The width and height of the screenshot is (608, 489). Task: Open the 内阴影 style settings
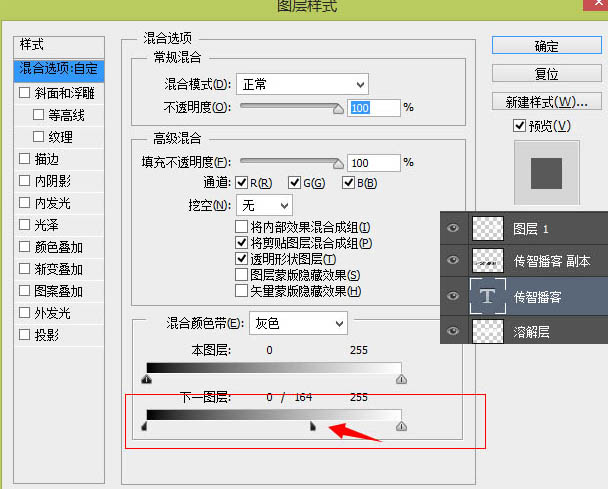pyautogui.click(x=53, y=181)
